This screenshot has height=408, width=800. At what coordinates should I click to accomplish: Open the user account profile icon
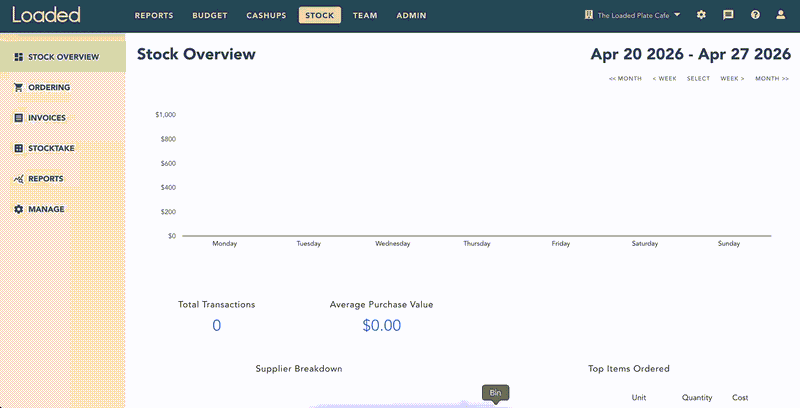coord(781,15)
